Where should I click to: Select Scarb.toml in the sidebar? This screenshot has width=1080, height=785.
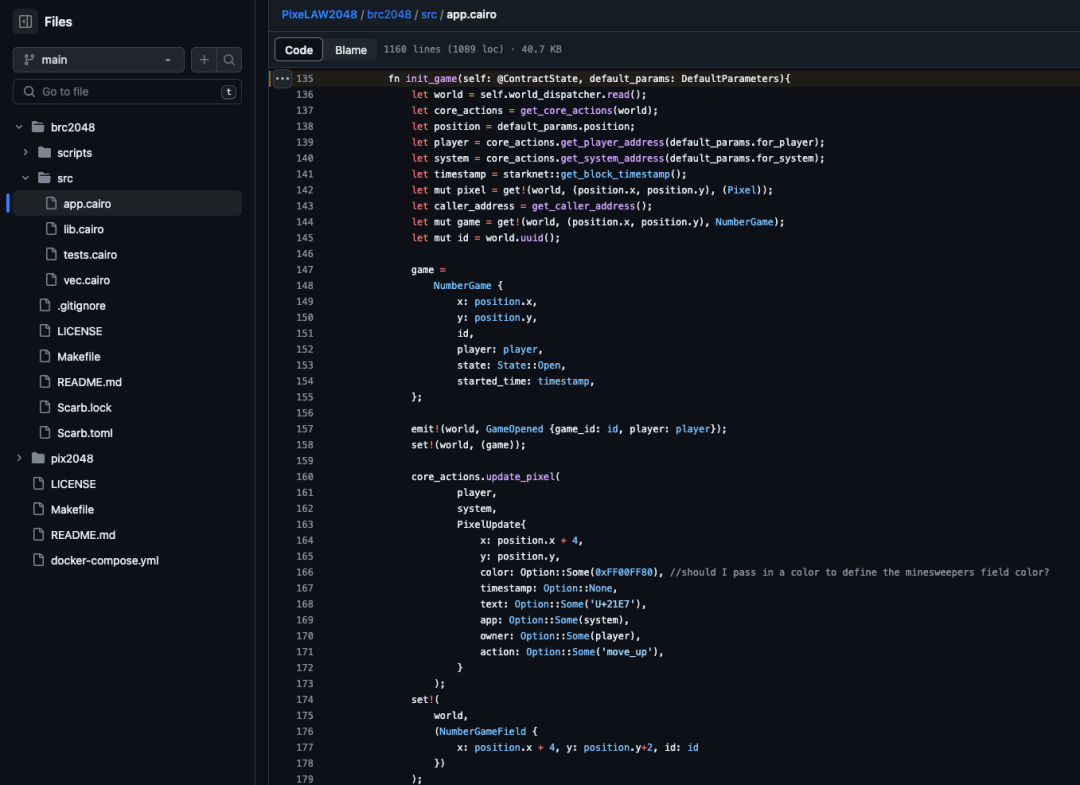[x=83, y=432]
